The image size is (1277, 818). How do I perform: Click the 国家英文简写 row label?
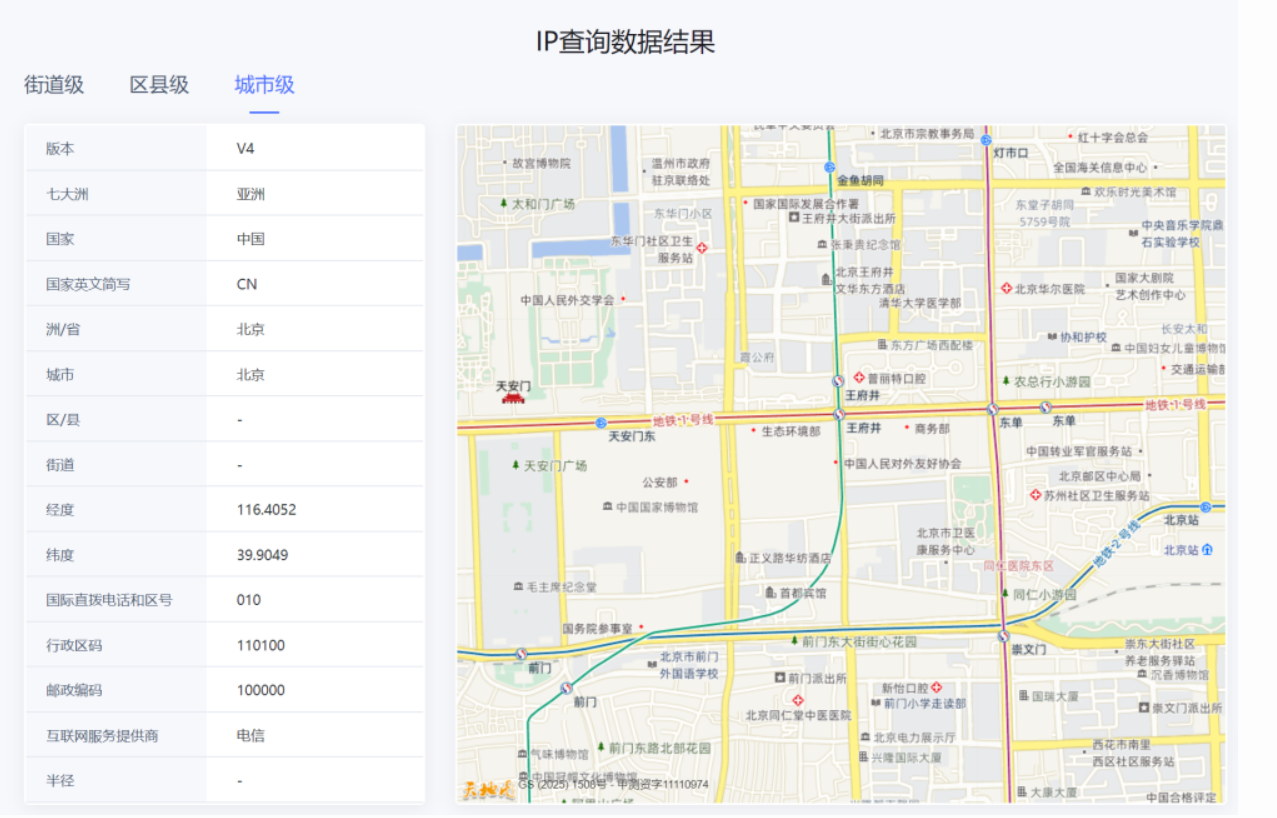coord(88,284)
